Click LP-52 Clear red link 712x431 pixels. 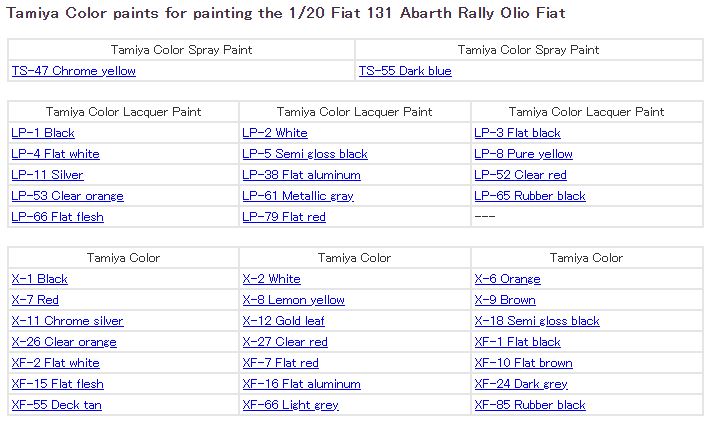pyautogui.click(x=520, y=175)
